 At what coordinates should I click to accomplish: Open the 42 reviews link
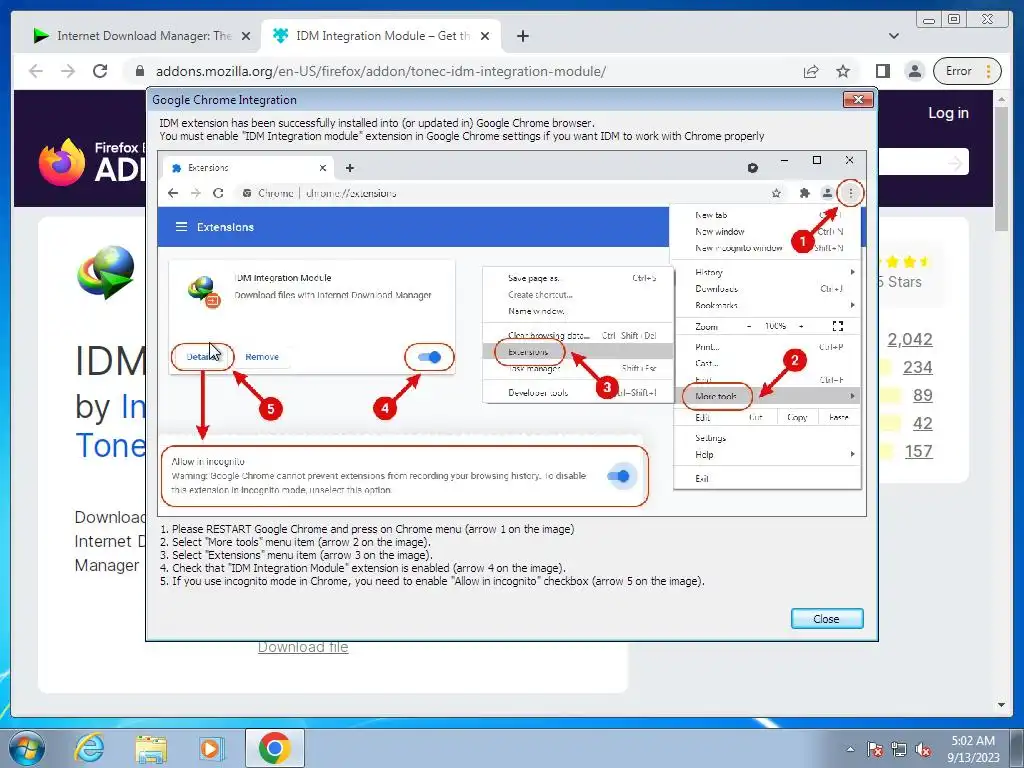pos(923,423)
